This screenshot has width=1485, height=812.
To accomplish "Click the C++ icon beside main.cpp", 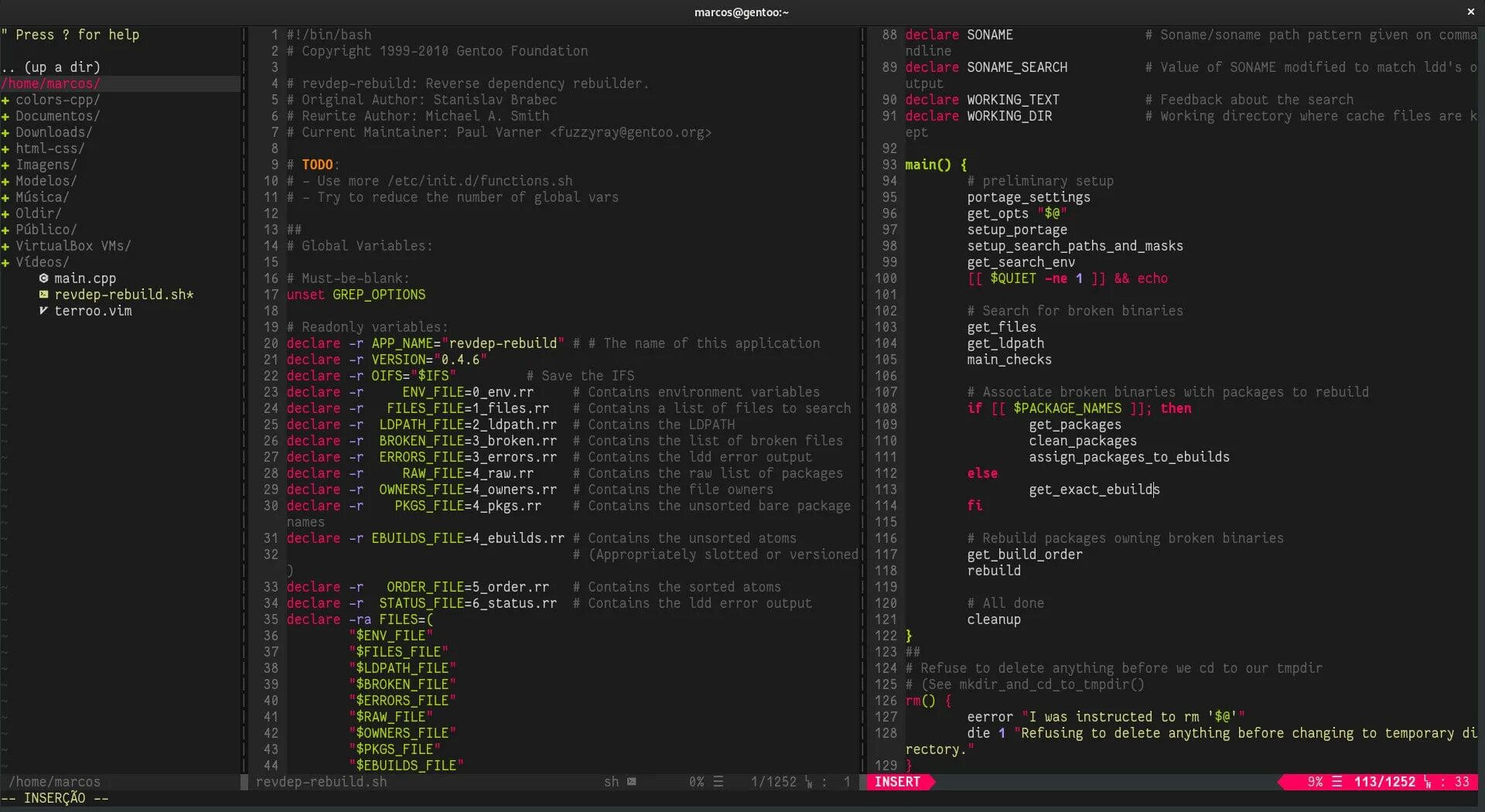I will coord(43,278).
